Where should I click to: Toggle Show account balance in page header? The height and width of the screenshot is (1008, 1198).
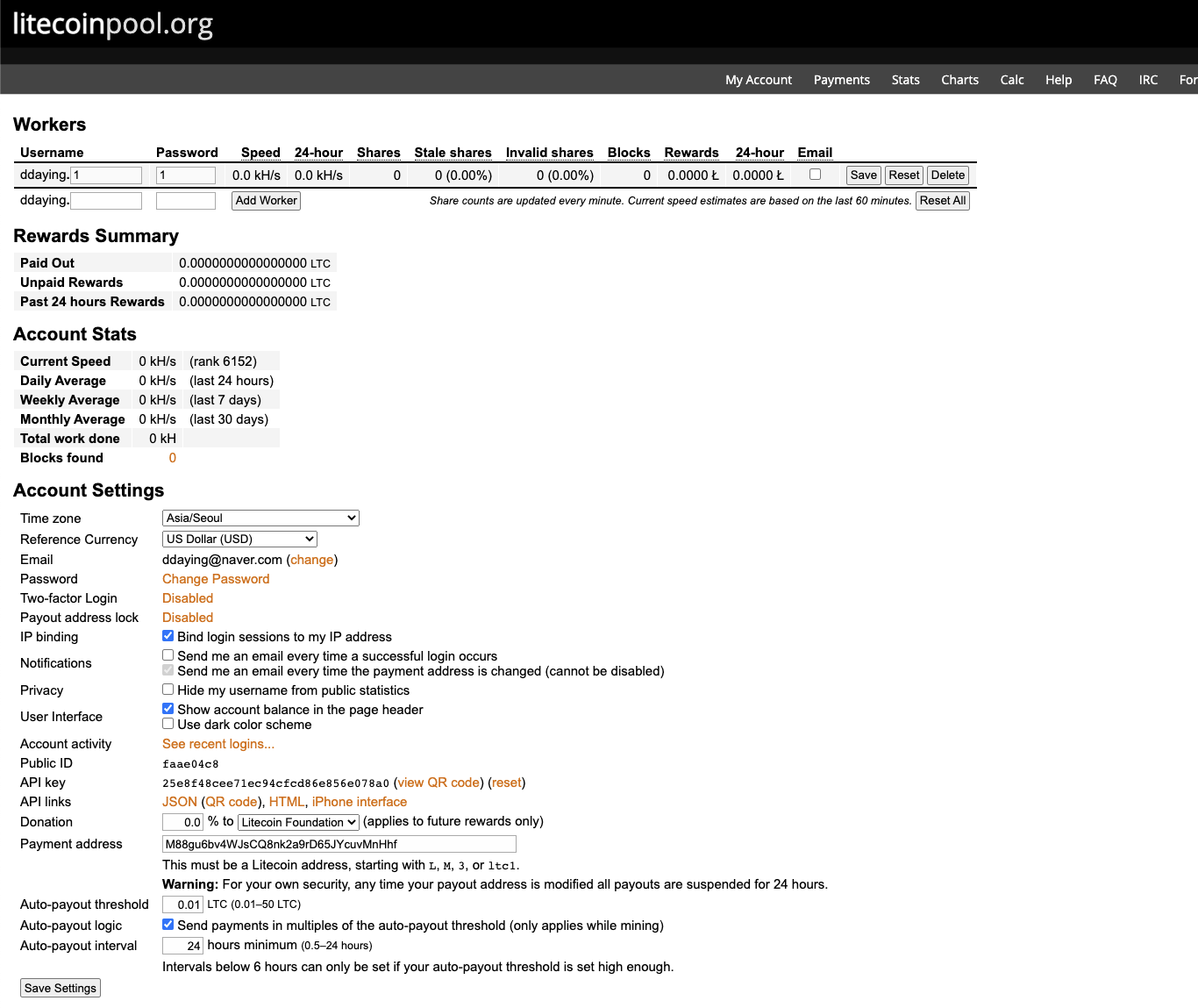168,709
